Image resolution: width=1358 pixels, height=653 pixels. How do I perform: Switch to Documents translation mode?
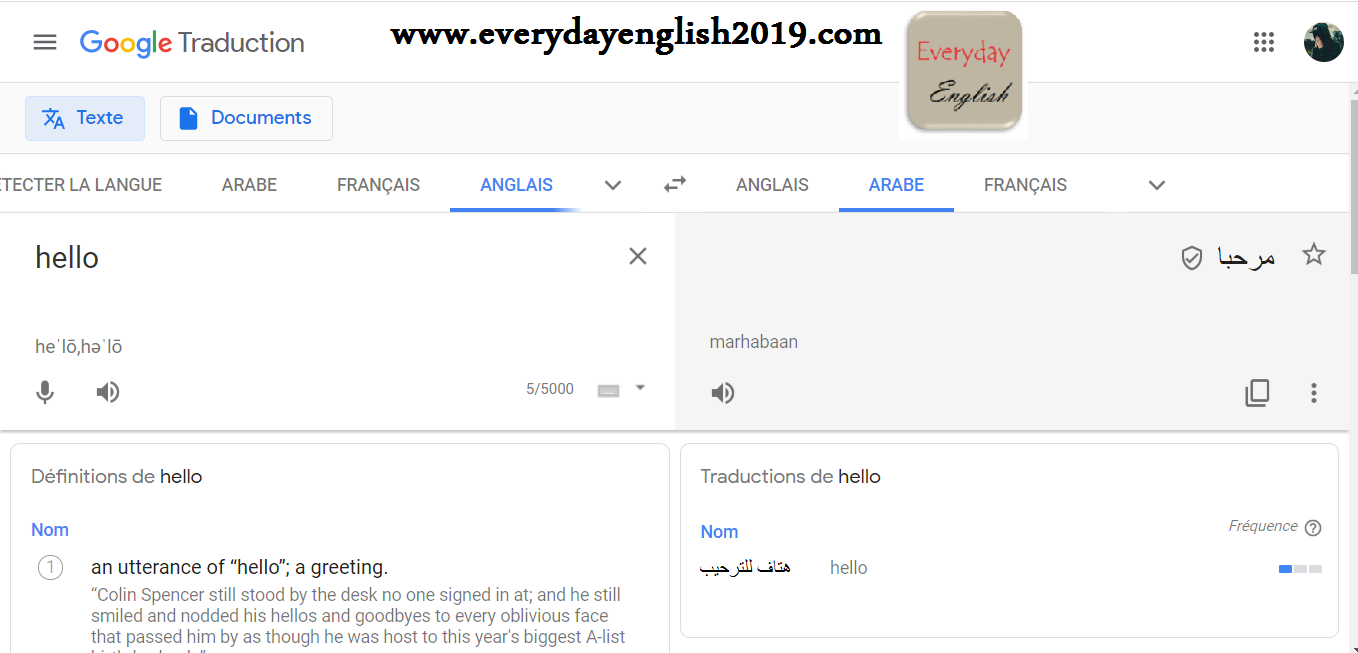click(246, 118)
